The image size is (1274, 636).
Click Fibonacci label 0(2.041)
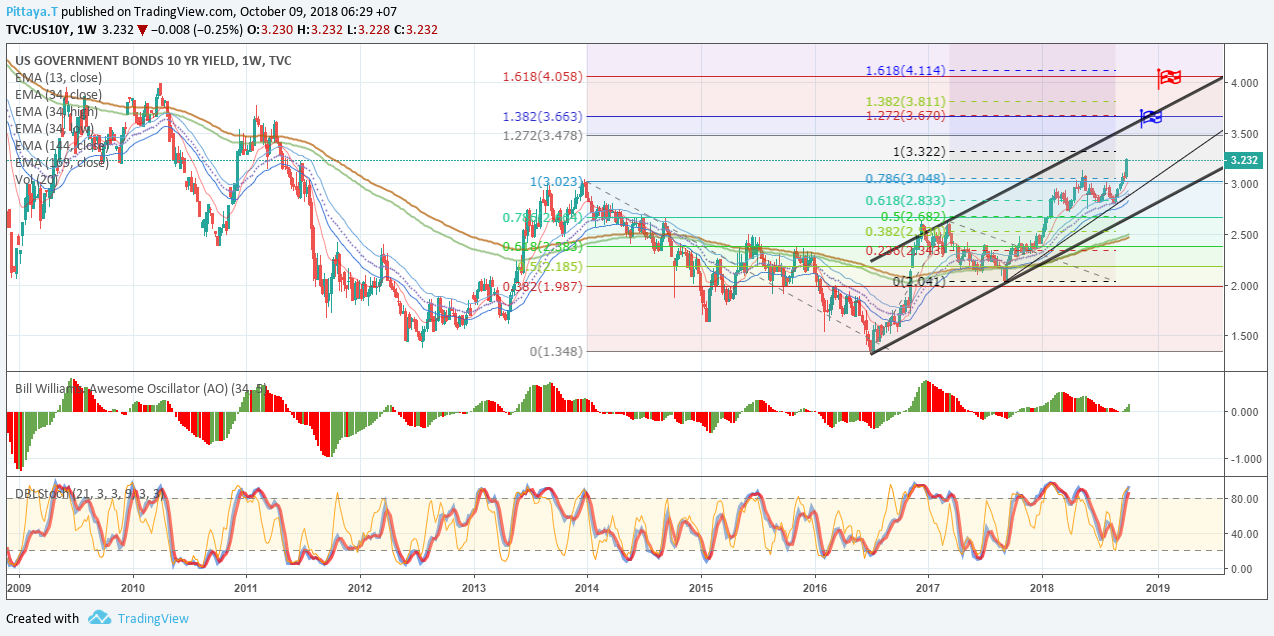click(x=919, y=282)
